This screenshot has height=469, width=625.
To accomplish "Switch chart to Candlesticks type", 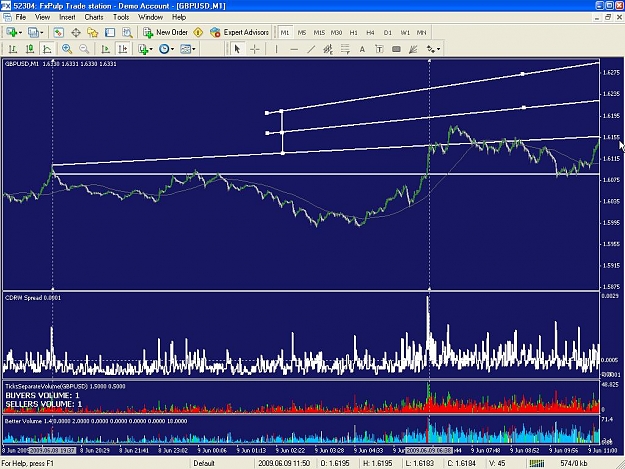I will [30, 49].
